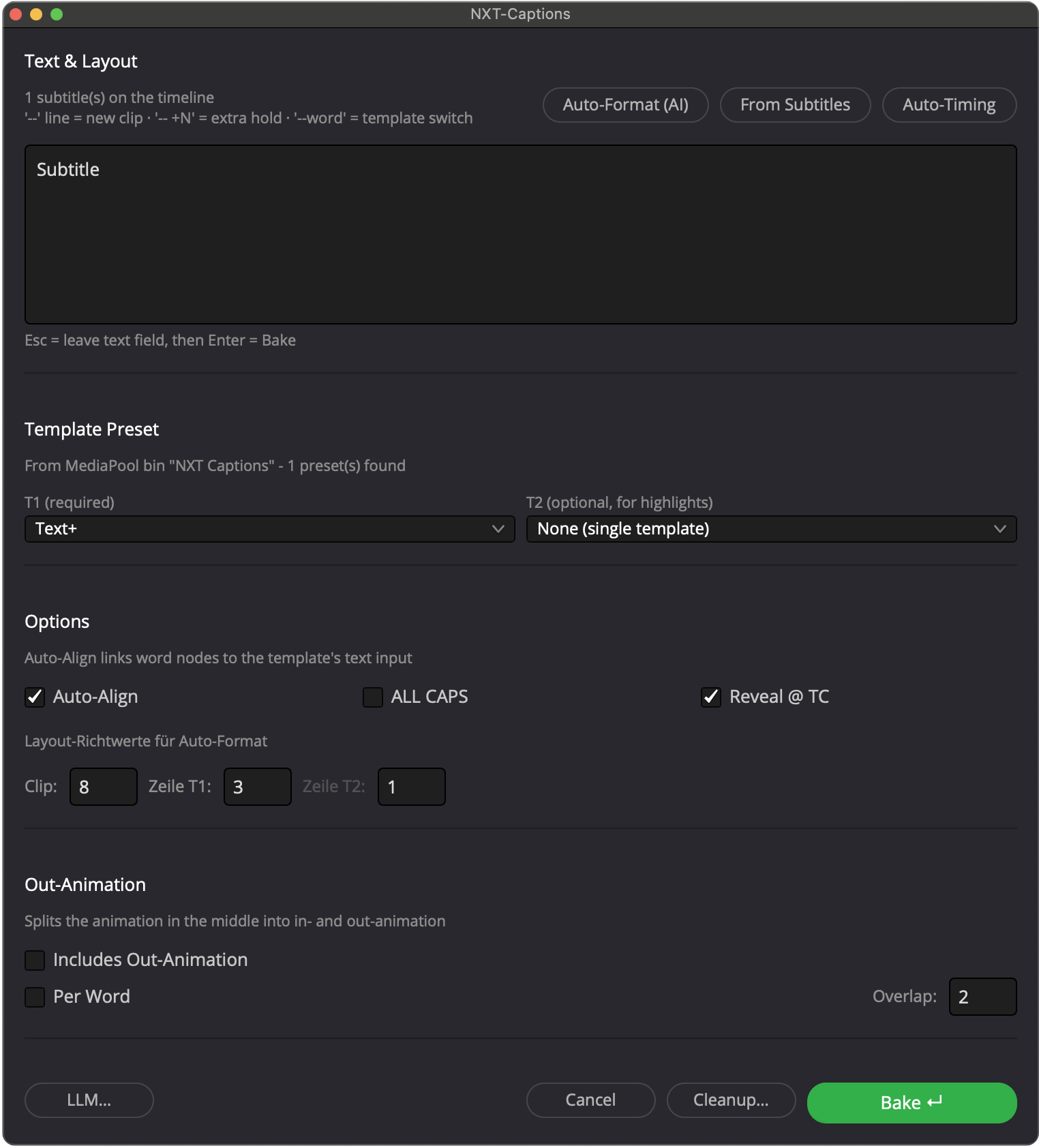Tick the Per Word checkbox

pyautogui.click(x=35, y=997)
